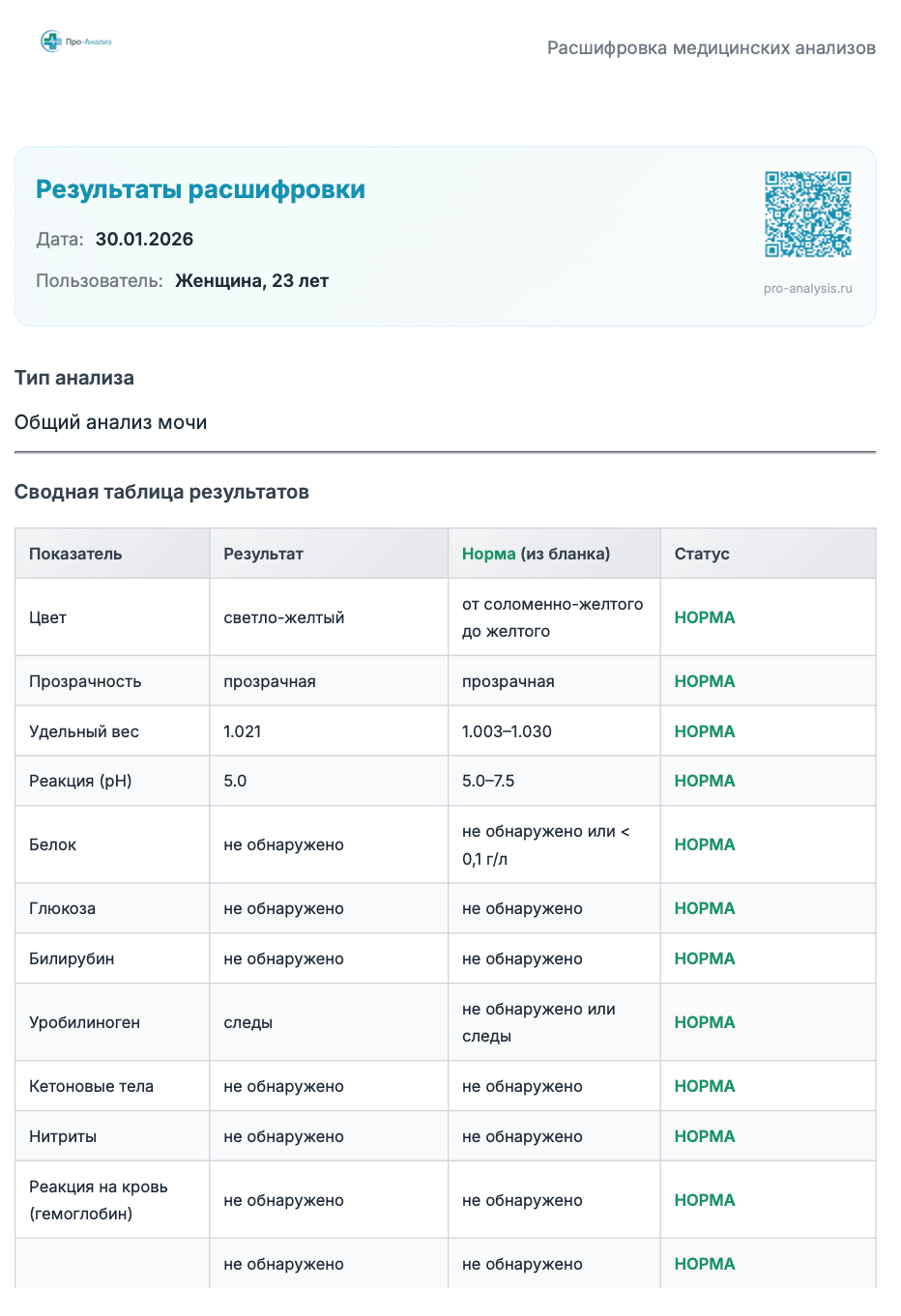Image resolution: width=901 pixels, height=1316 pixels.
Task: Open the pro-analysis.ru link
Action: (x=807, y=288)
